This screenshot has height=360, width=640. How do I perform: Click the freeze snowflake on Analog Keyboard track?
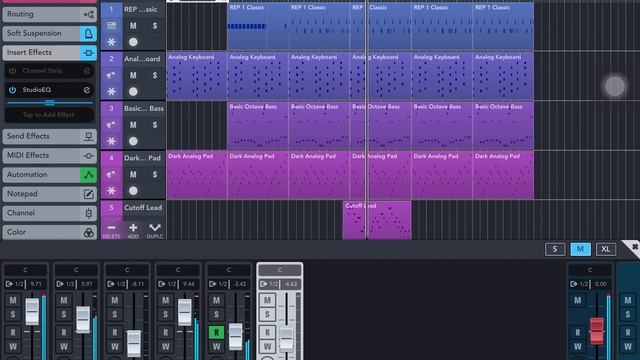[x=111, y=91]
